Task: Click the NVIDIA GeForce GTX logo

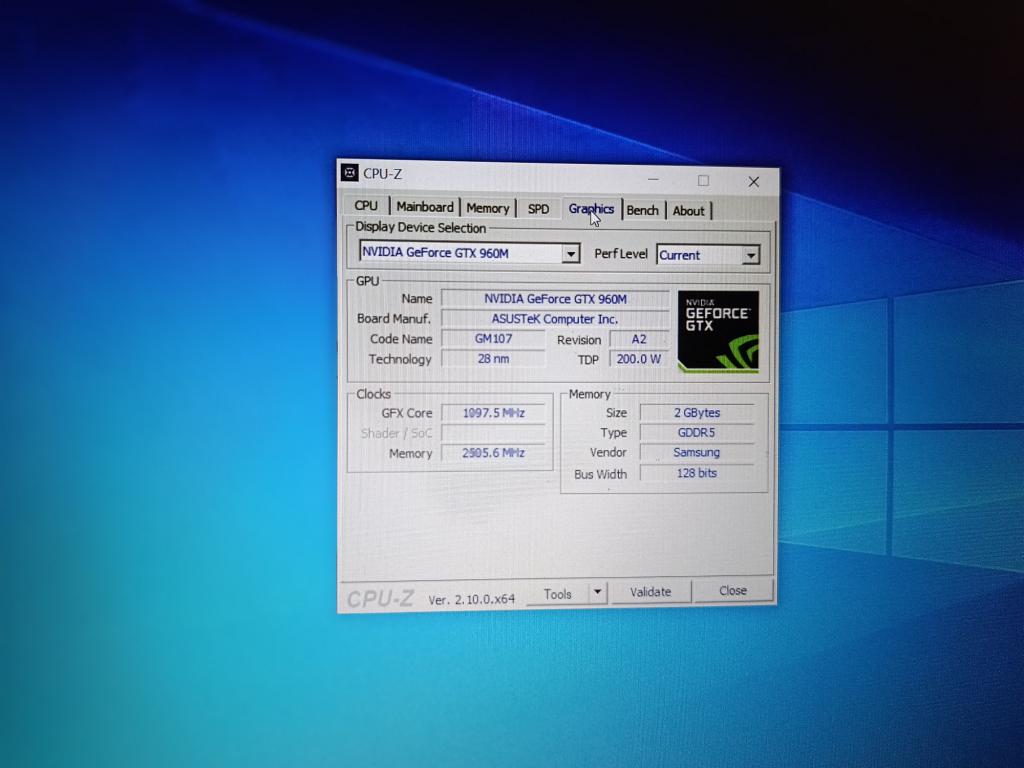Action: [717, 332]
